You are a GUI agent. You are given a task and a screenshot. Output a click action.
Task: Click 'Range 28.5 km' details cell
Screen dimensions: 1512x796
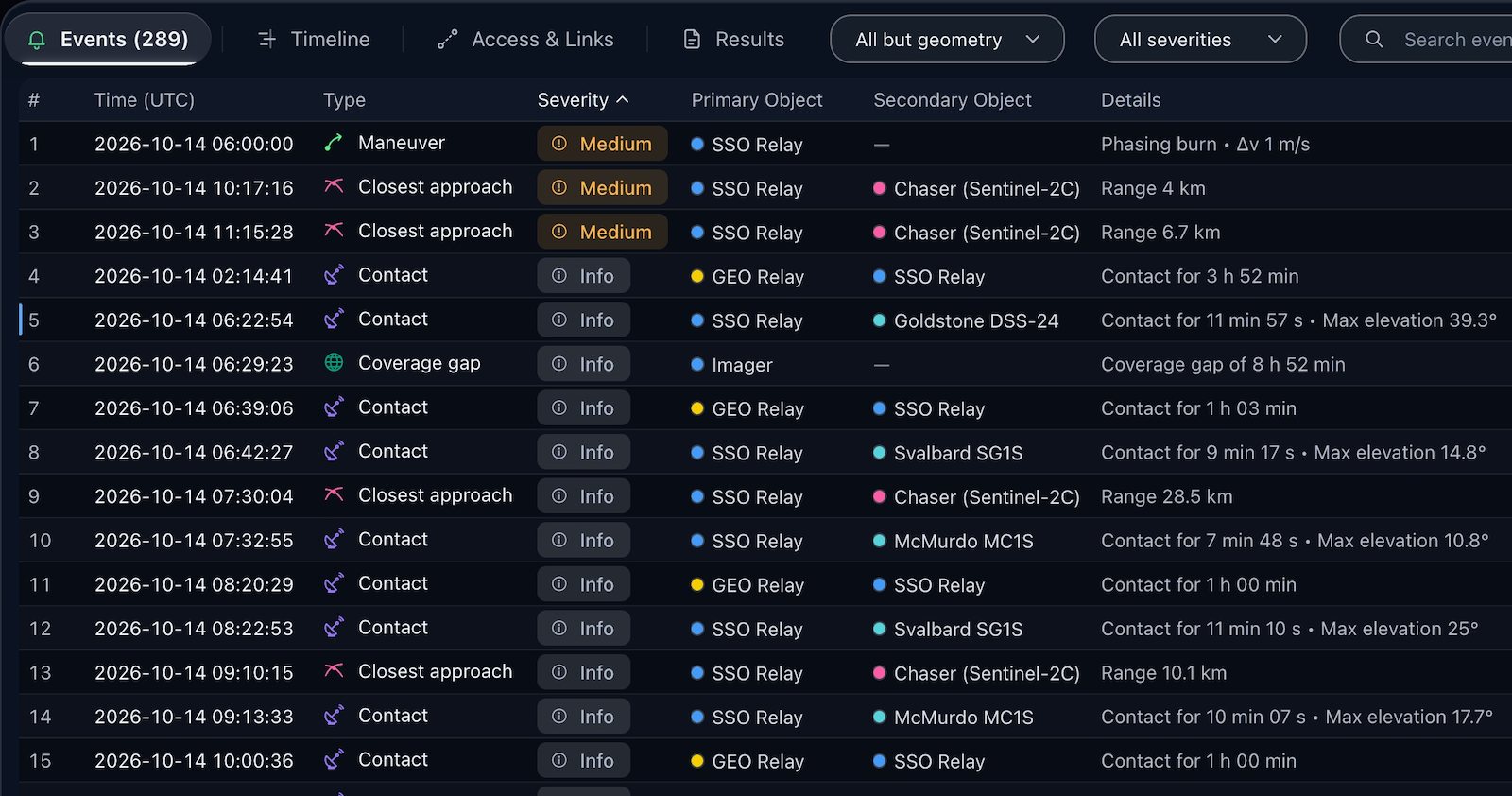[x=1167, y=496]
